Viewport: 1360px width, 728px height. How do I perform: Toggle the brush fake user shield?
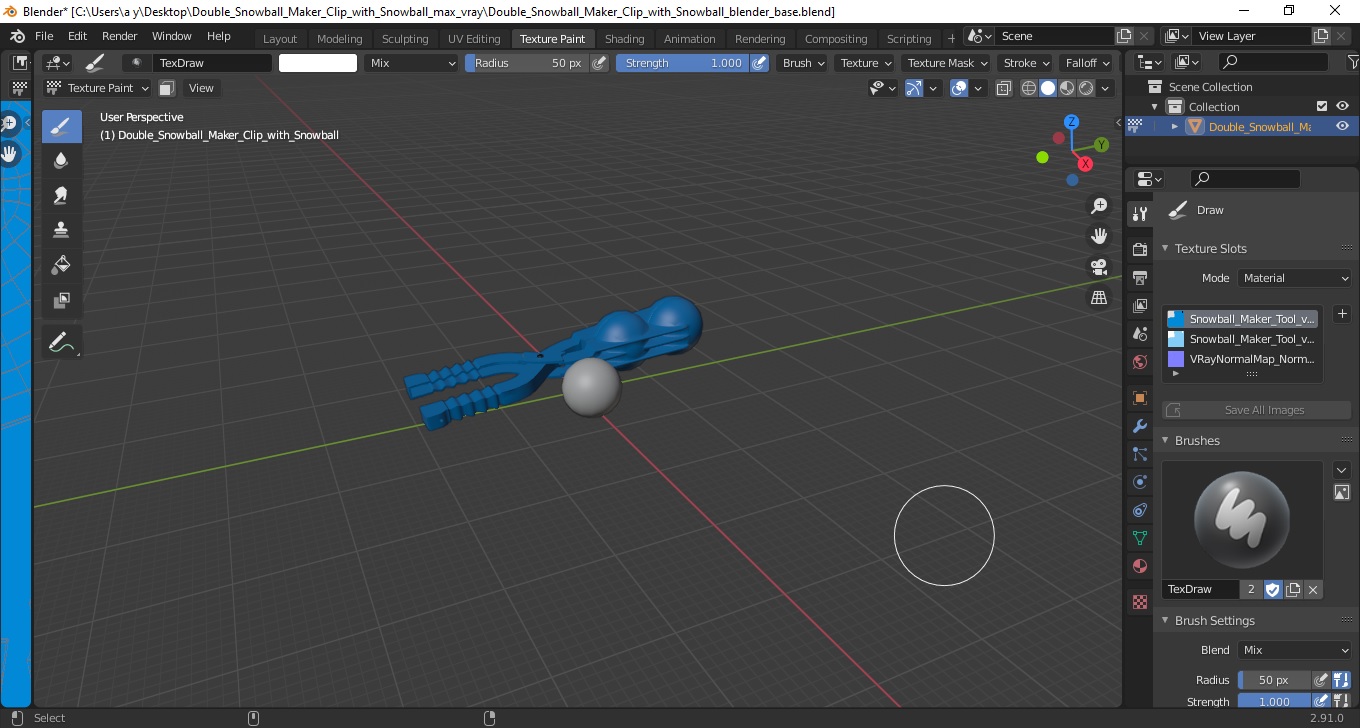(x=1273, y=590)
